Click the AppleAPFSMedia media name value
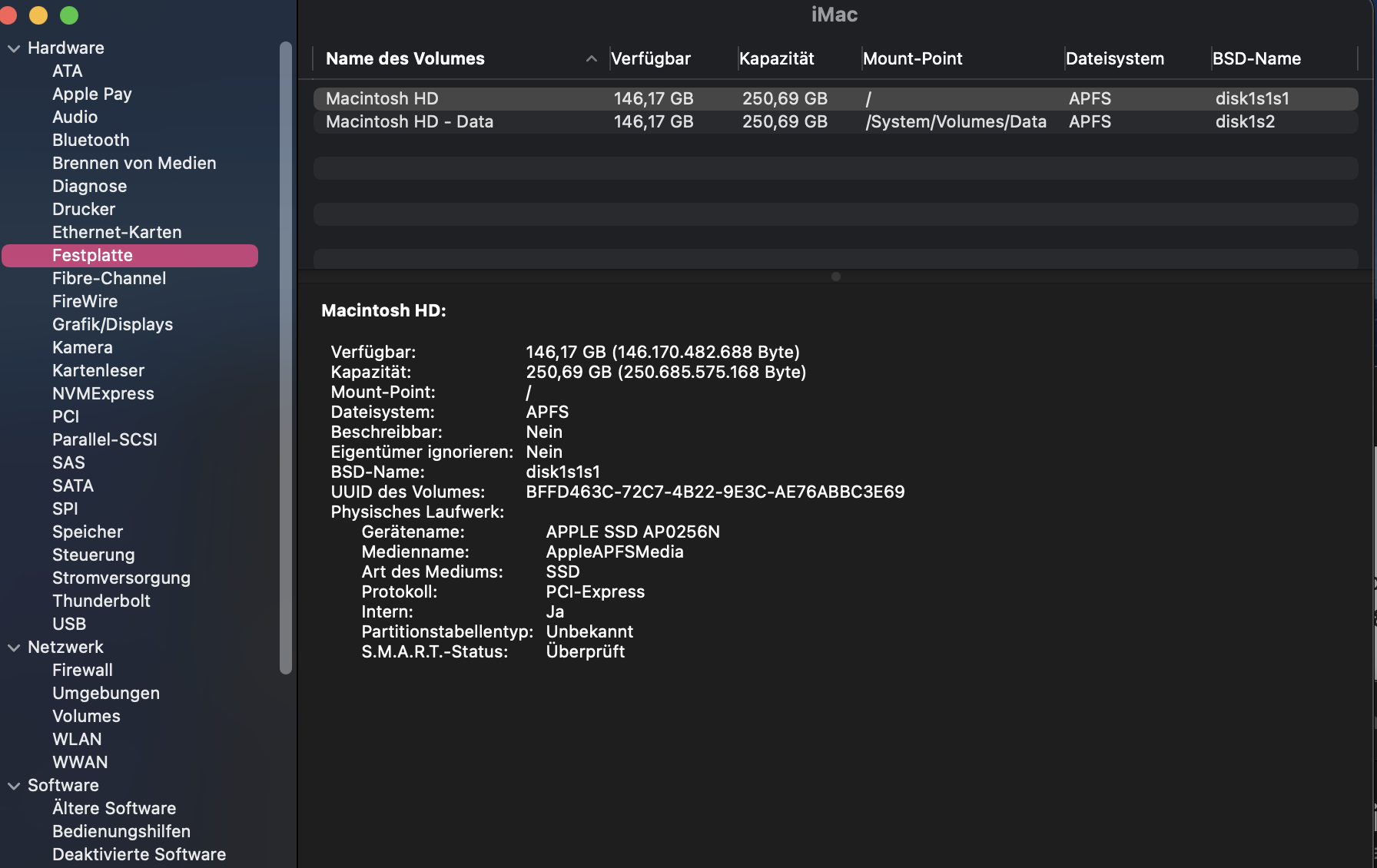1377x868 pixels. [x=615, y=552]
